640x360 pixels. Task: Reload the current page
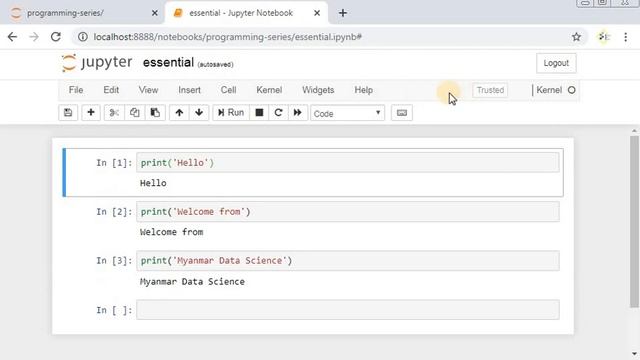[56, 37]
